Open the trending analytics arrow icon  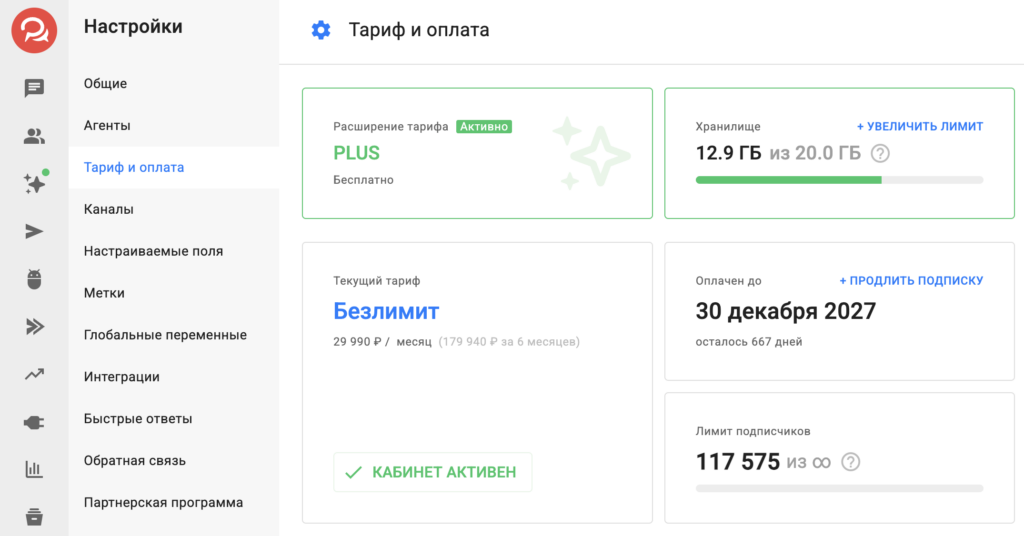pos(34,374)
